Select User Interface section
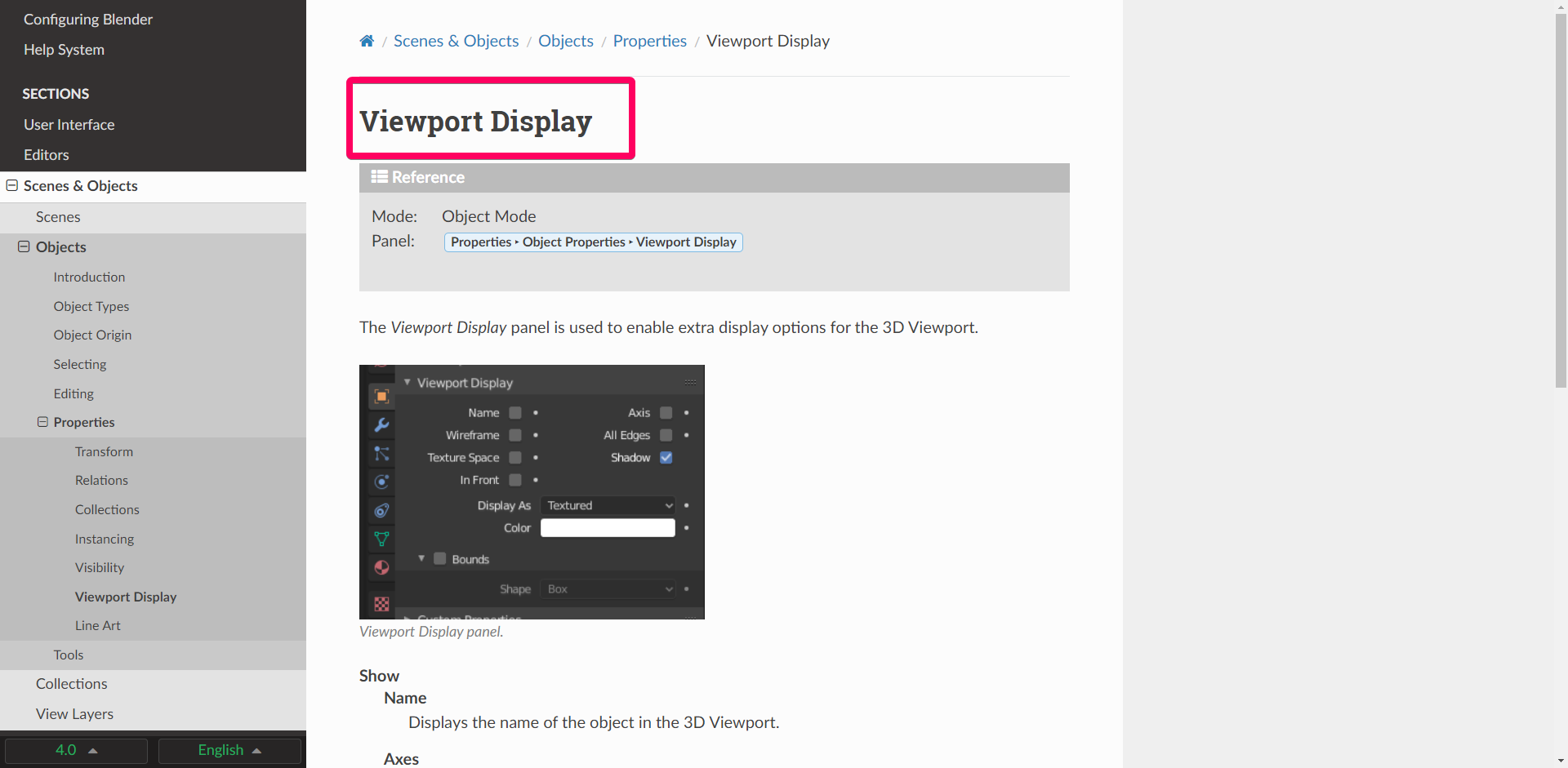The width and height of the screenshot is (1568, 768). (x=69, y=125)
